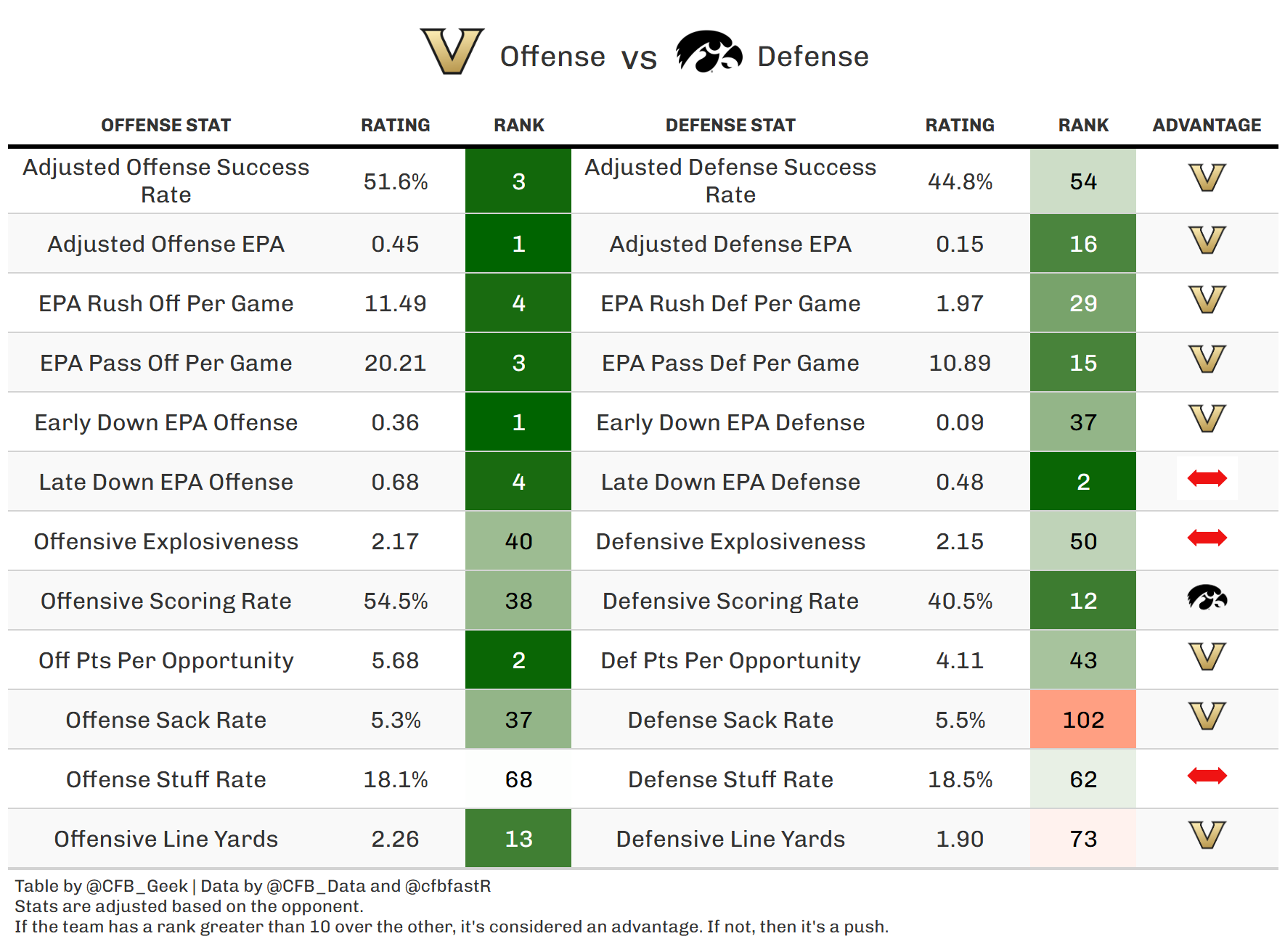Click Vanderbilt icon in Pts Per Opportunity row

[1207, 657]
